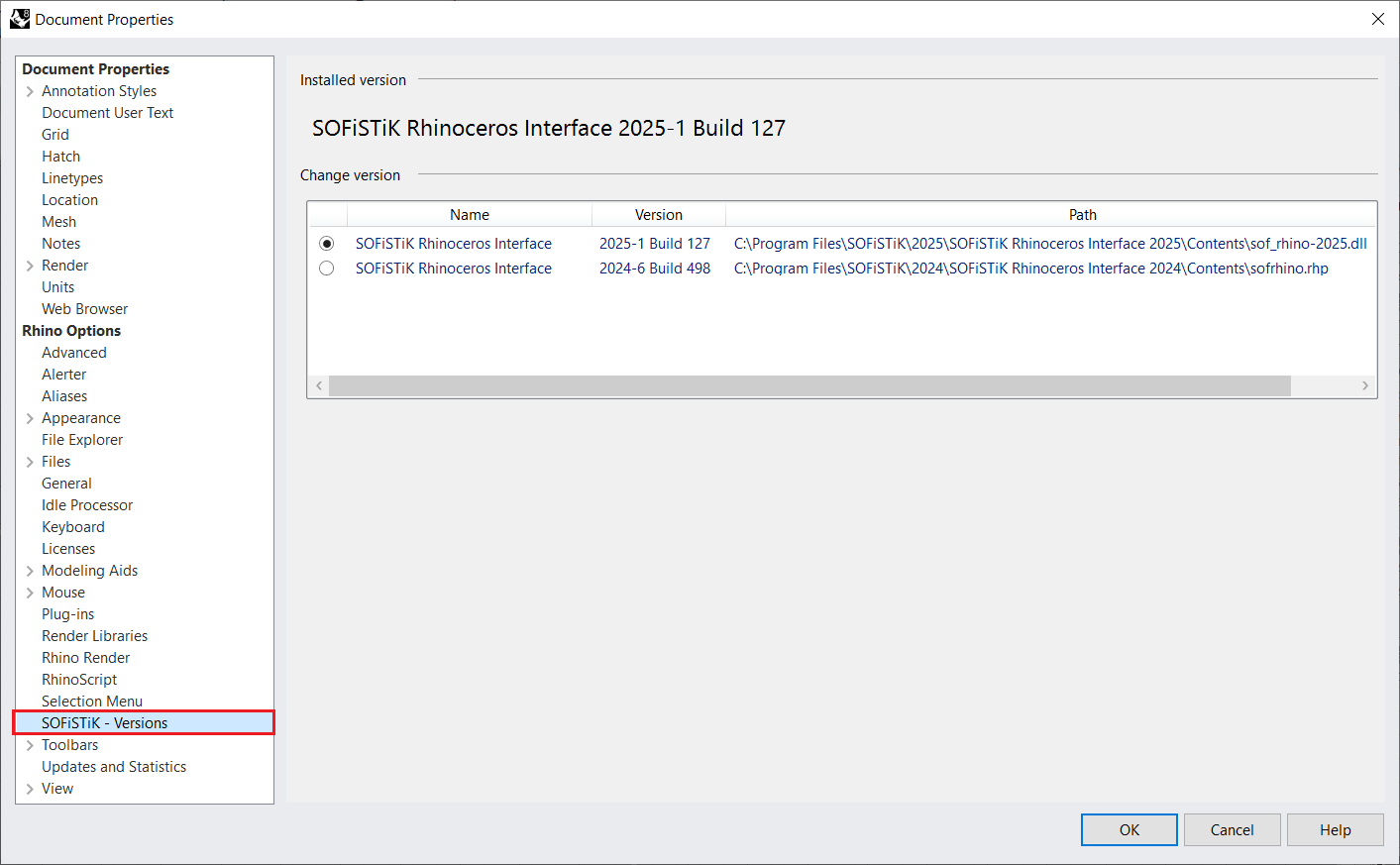The height and width of the screenshot is (865, 1400).
Task: Select the 2025-1 Build 127 radio button
Action: click(x=327, y=244)
